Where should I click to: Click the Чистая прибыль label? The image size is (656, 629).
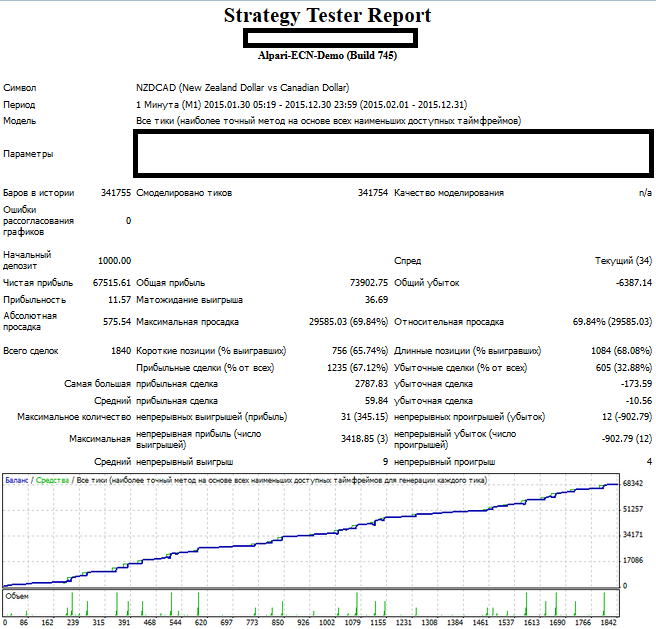pyautogui.click(x=38, y=283)
